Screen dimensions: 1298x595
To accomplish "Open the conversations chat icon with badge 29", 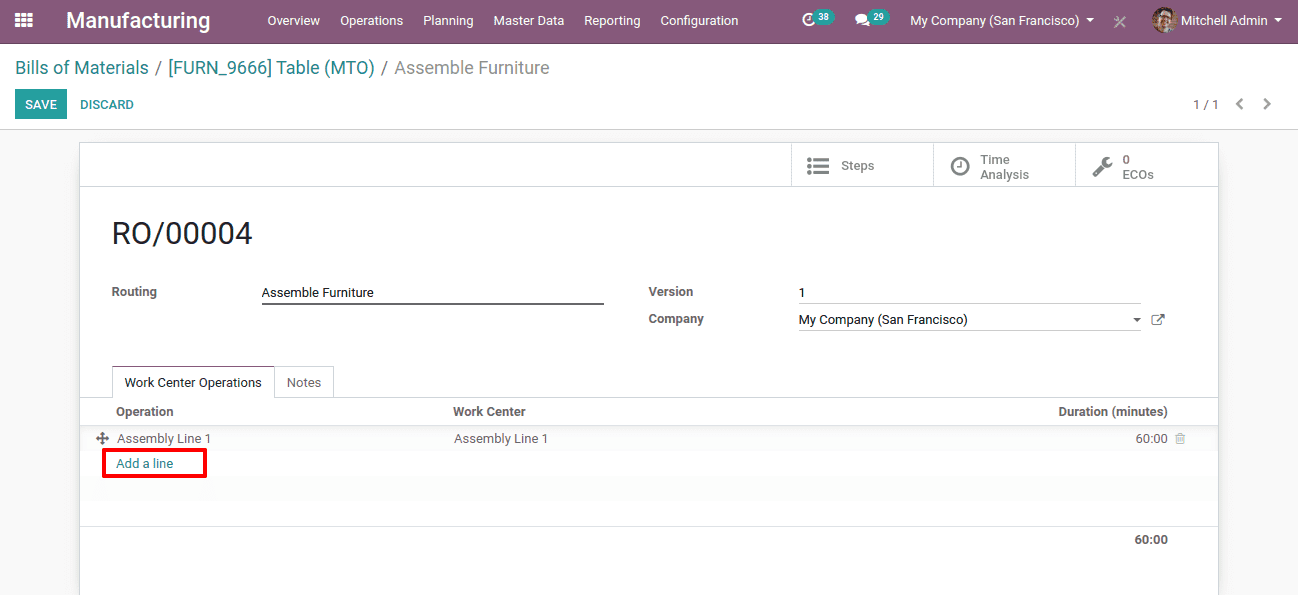I will [x=862, y=20].
